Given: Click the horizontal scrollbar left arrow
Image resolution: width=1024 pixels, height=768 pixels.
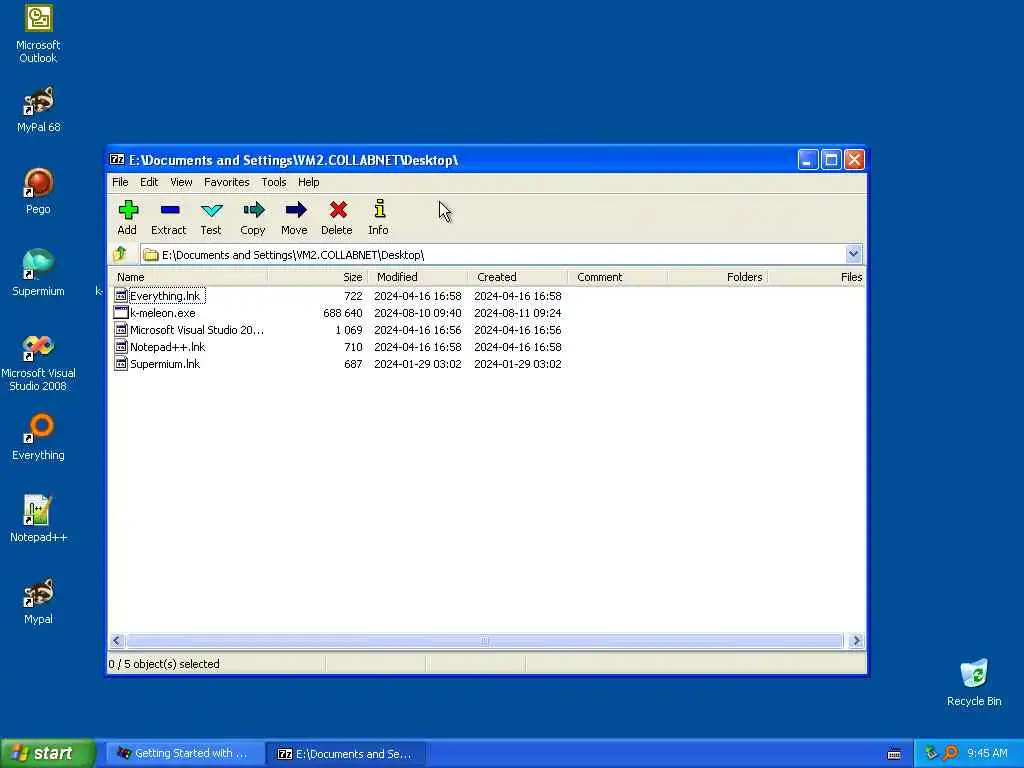Looking at the screenshot, I should click(116, 641).
